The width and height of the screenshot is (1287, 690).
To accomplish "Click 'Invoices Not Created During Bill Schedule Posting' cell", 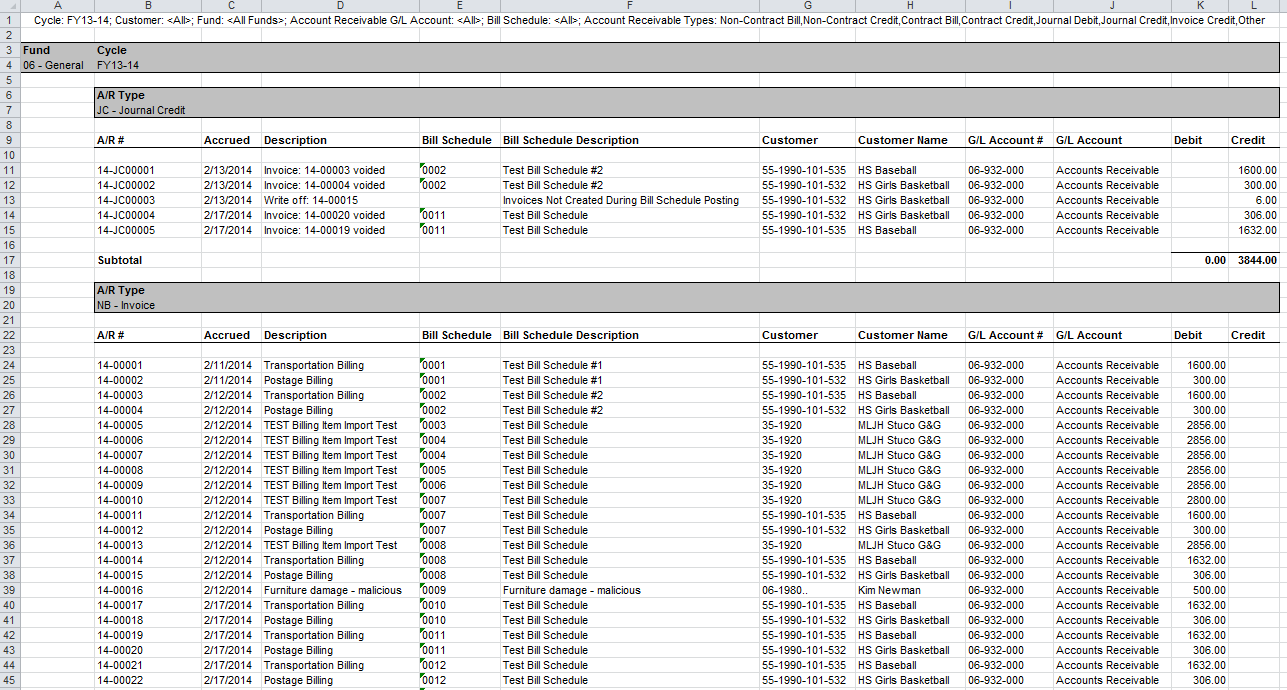I will pyautogui.click(x=620, y=200).
